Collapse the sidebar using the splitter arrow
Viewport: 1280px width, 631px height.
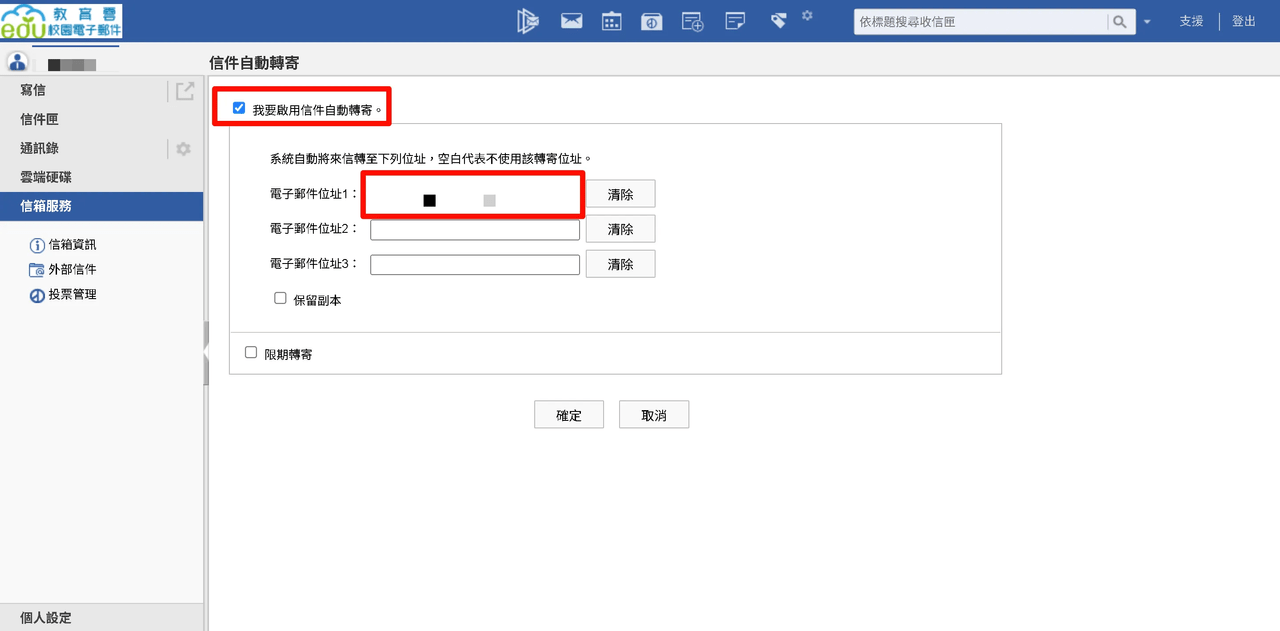tap(206, 353)
